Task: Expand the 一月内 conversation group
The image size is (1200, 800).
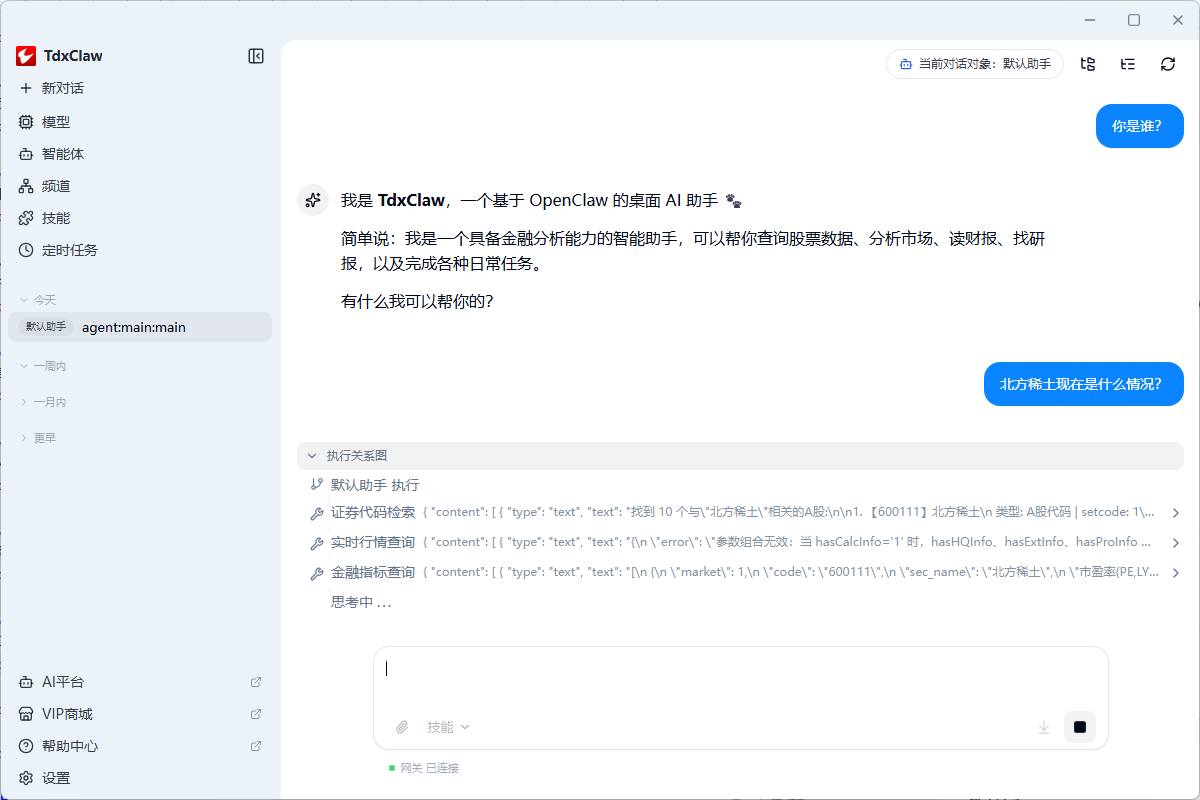Action: click(x=43, y=402)
